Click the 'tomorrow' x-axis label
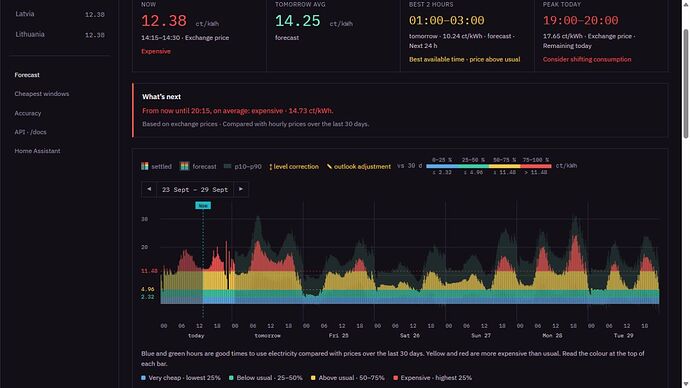This screenshot has width=690, height=388. (x=268, y=336)
